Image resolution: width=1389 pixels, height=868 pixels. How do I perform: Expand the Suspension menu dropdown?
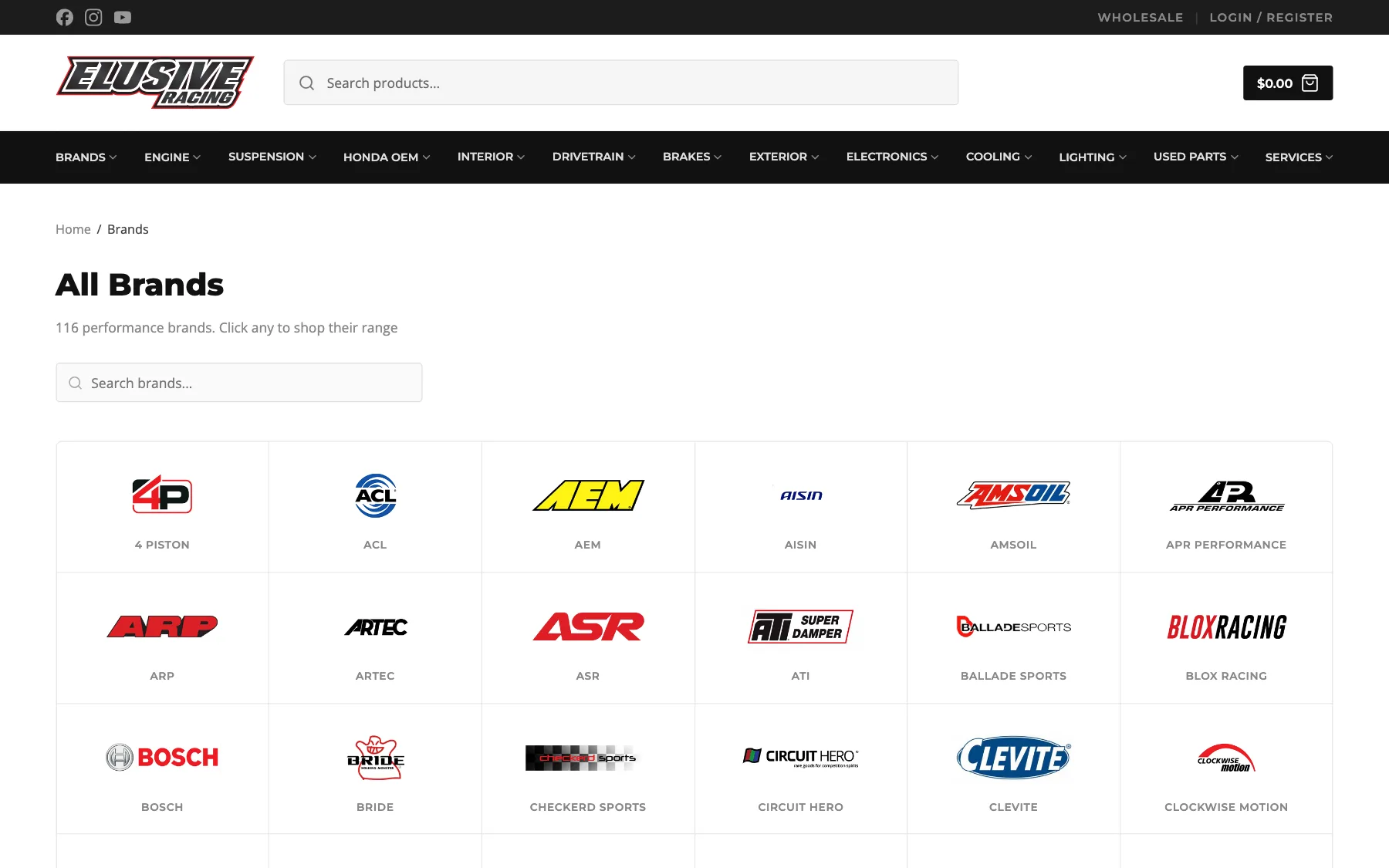pyautogui.click(x=272, y=157)
